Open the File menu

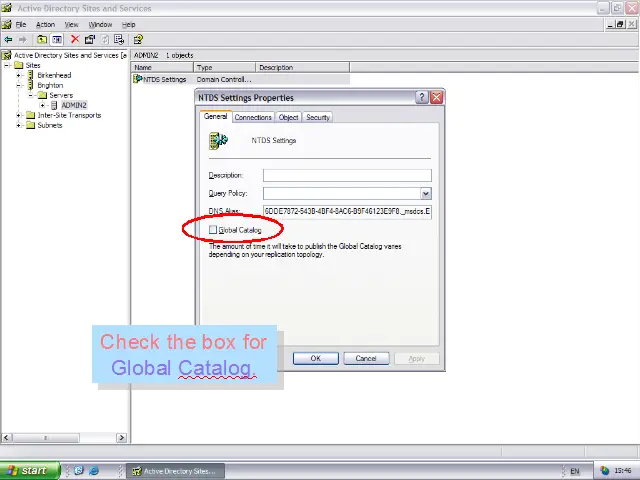pyautogui.click(x=21, y=24)
